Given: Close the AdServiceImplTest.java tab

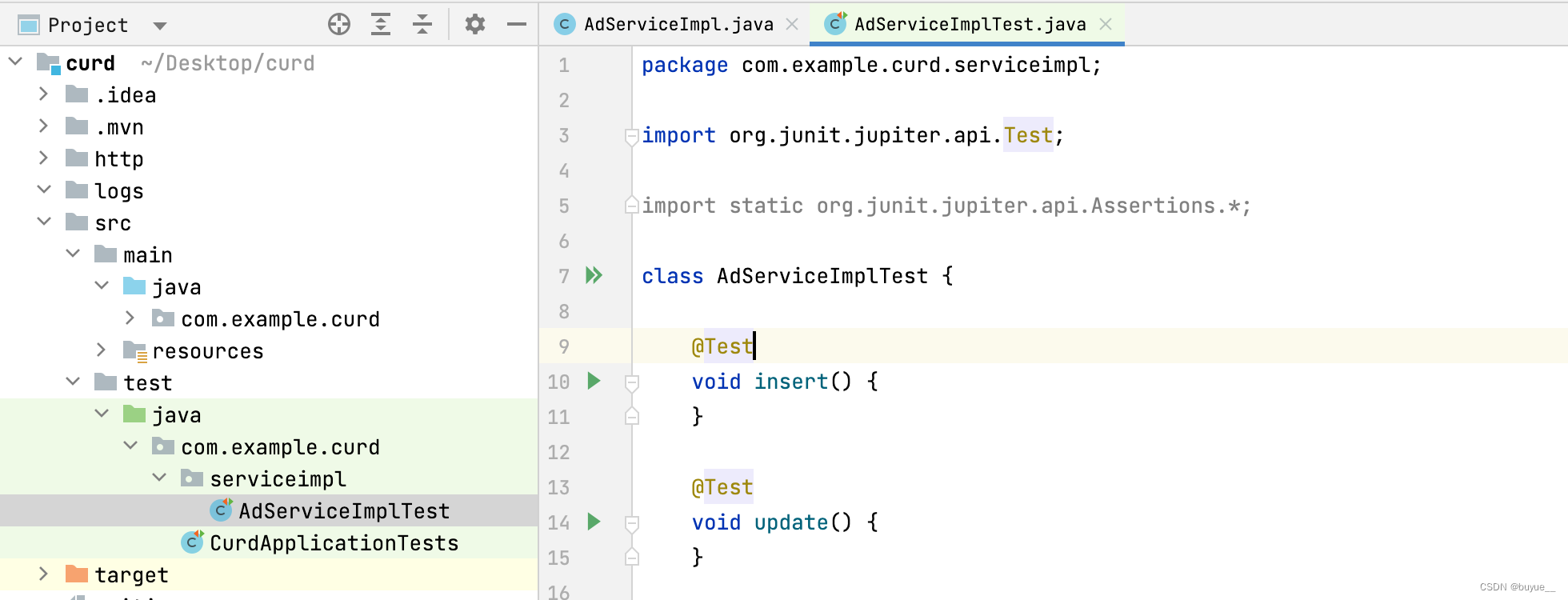Looking at the screenshot, I should point(1106,25).
